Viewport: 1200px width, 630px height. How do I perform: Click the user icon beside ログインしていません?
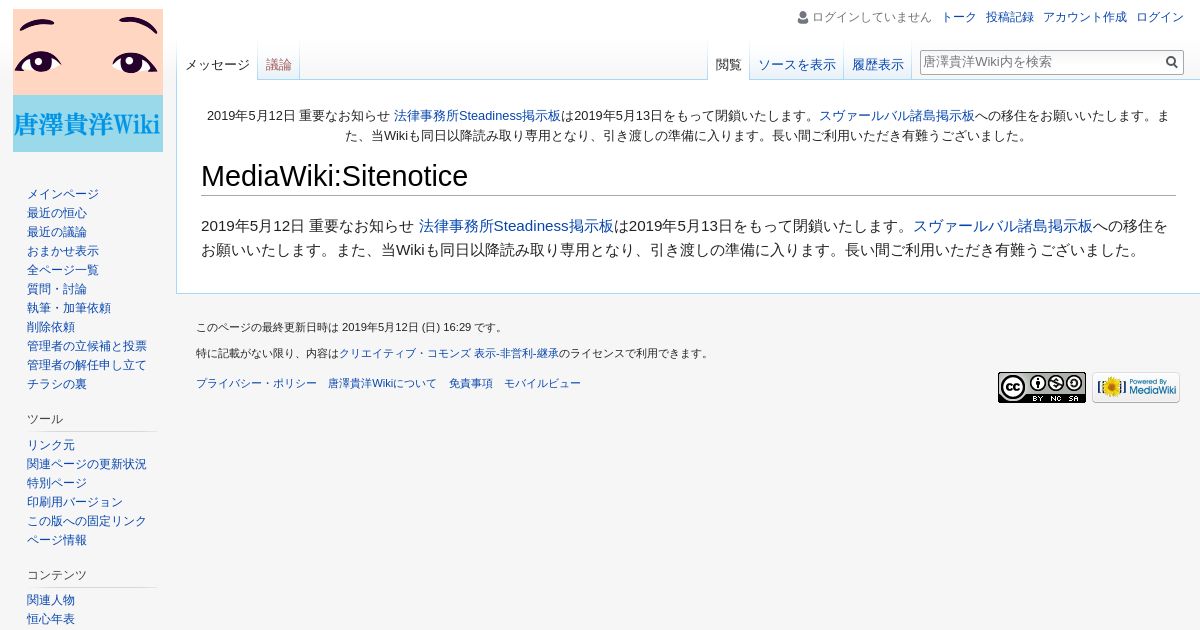tap(803, 17)
